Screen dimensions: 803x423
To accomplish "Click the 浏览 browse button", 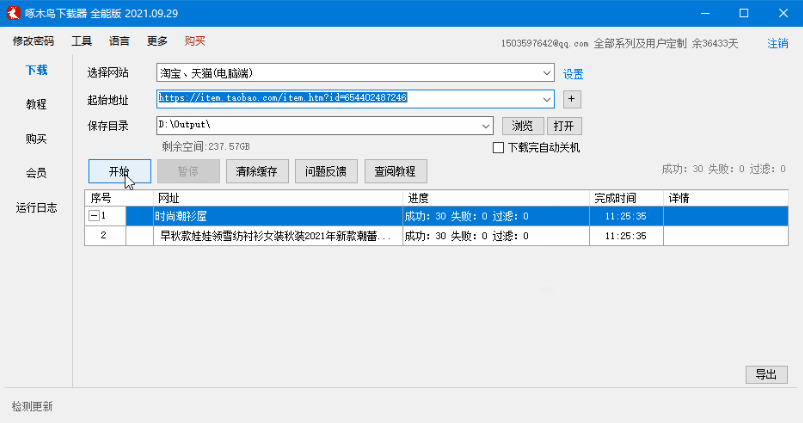I will click(522, 126).
